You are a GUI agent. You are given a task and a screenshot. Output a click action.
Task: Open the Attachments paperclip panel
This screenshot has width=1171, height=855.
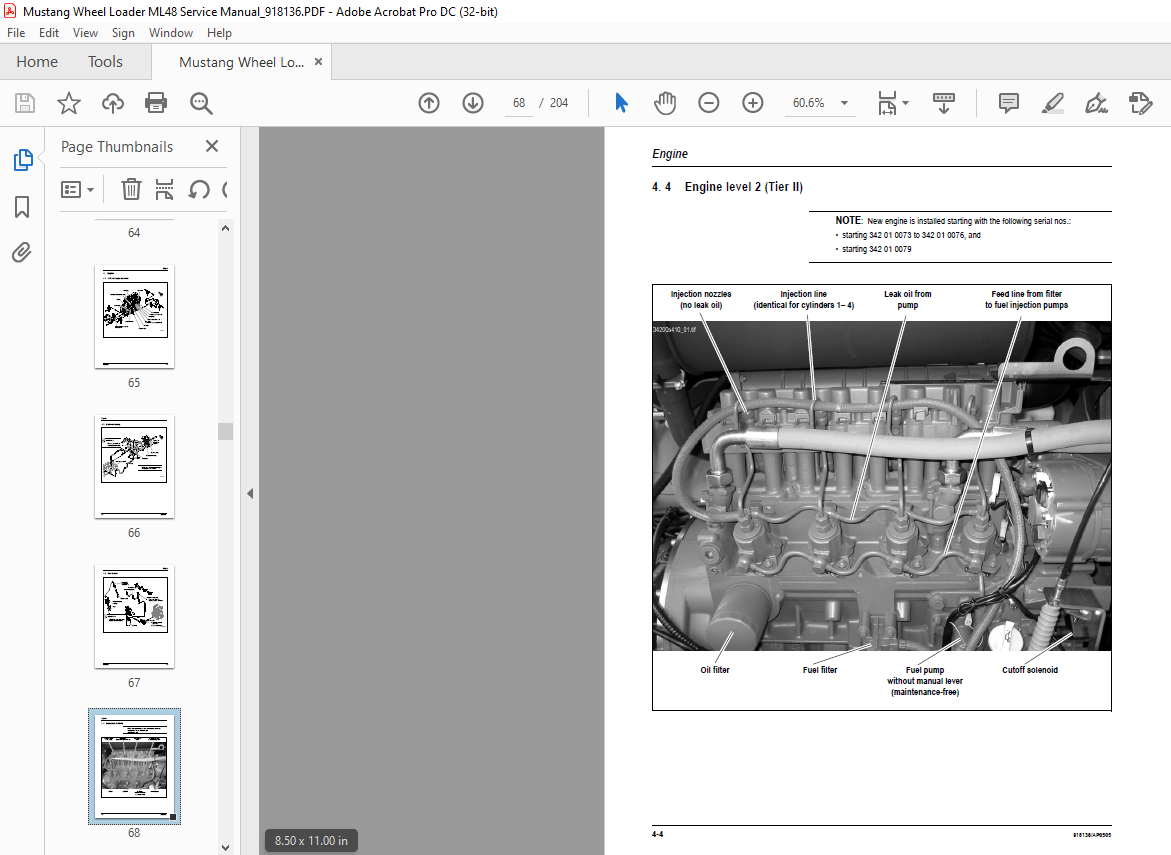pos(22,252)
